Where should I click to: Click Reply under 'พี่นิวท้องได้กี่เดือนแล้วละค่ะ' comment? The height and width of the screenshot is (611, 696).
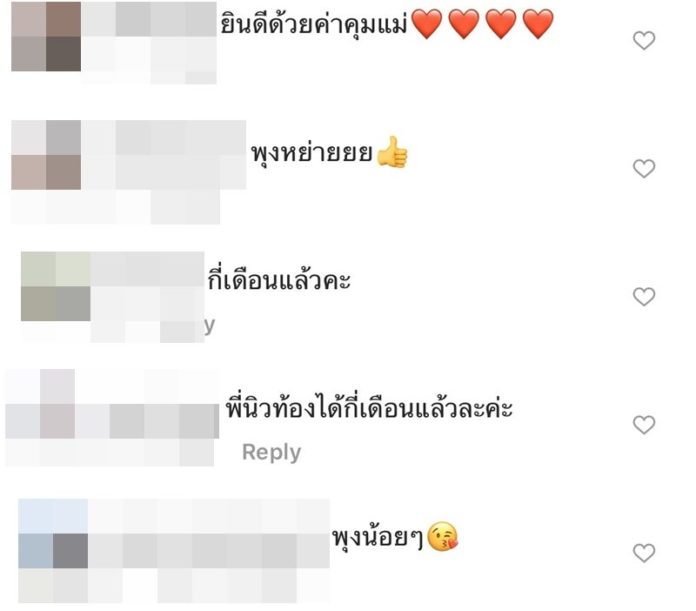click(271, 452)
